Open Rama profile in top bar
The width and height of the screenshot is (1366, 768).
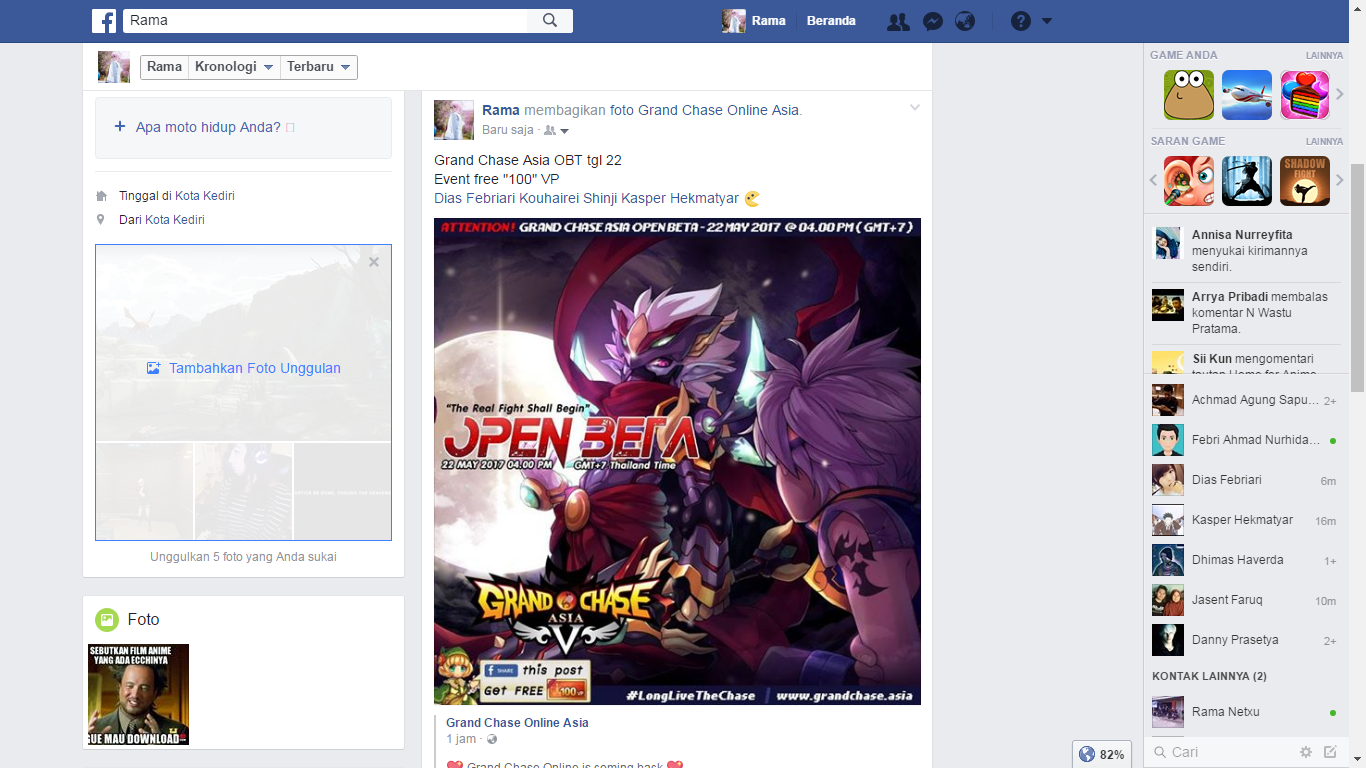click(x=754, y=21)
